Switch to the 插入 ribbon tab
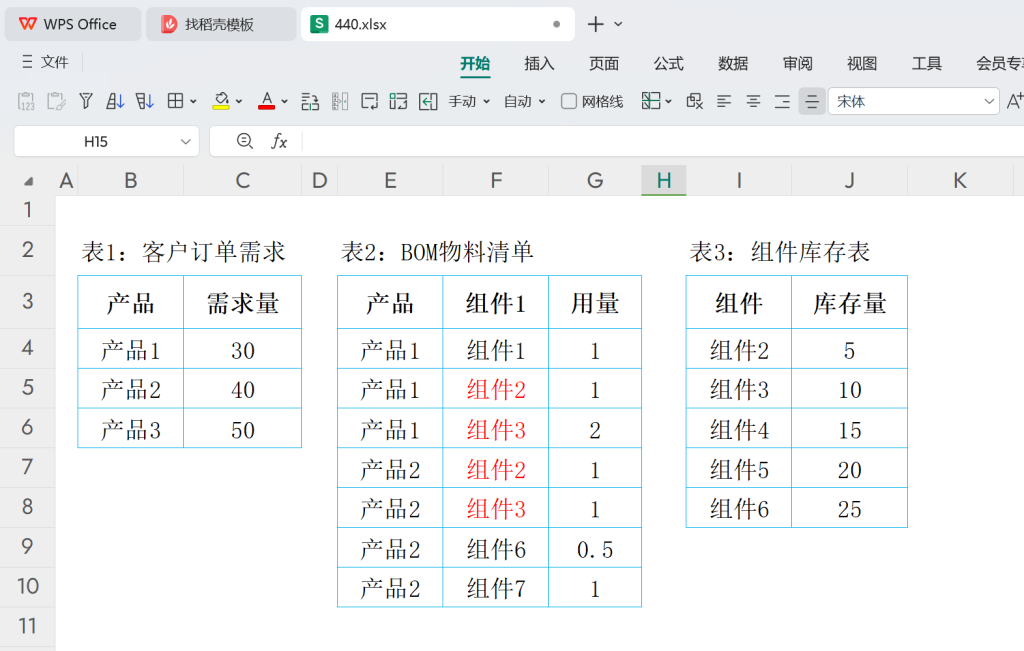Screen dimensions: 1024x651 pos(539,63)
